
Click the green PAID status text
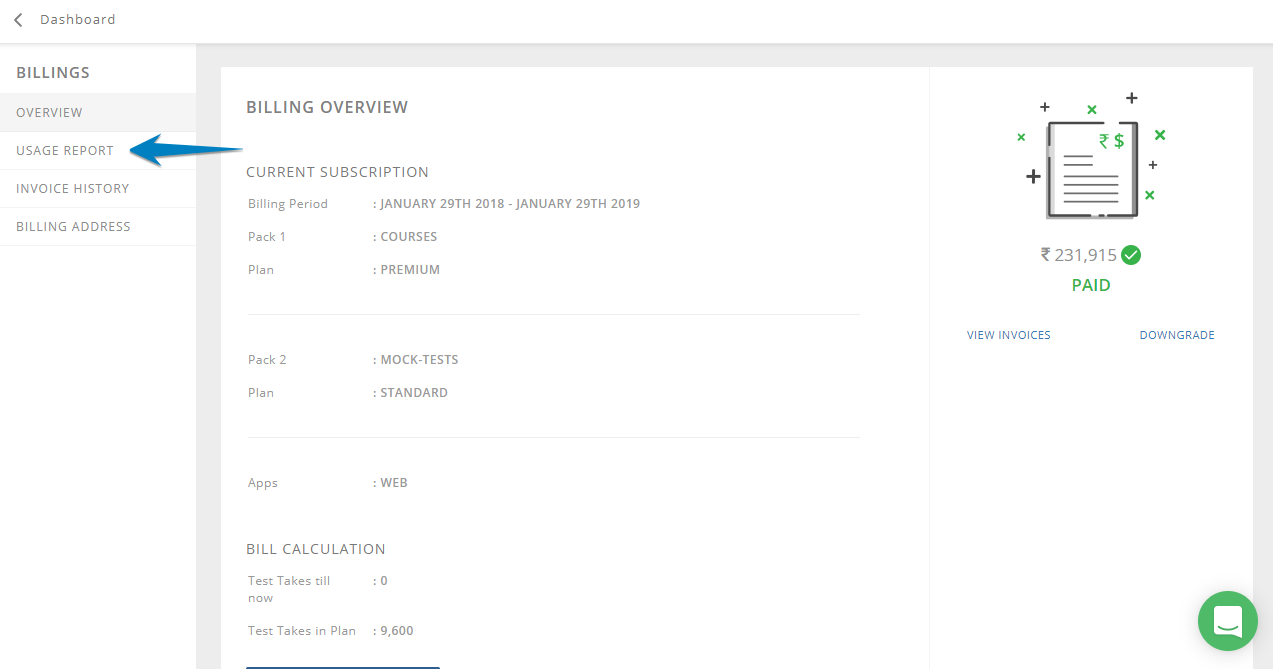[x=1091, y=285]
